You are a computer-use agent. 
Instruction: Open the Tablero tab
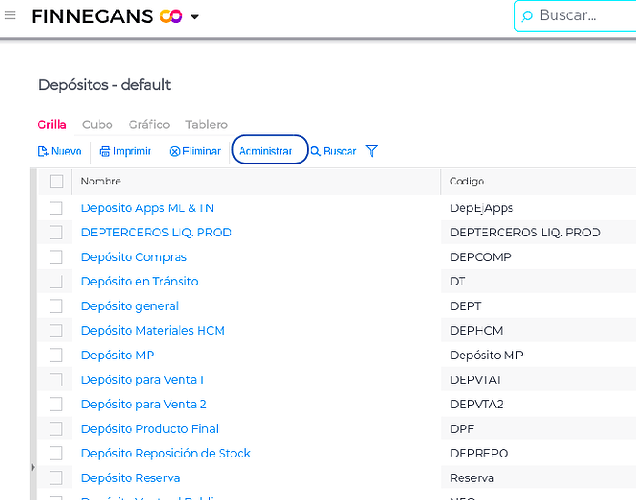pos(206,125)
